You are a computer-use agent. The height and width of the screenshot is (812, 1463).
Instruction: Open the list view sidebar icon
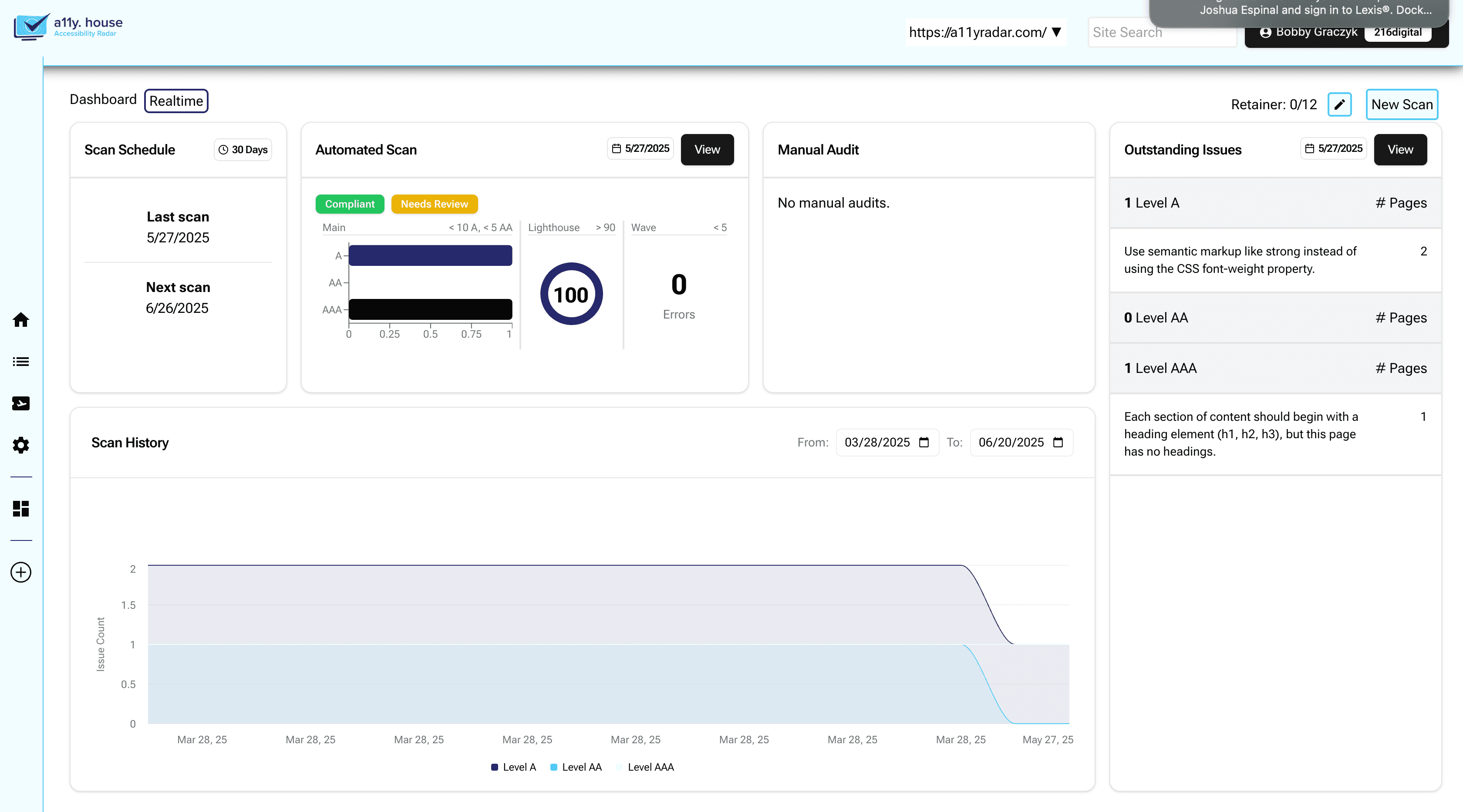tap(21, 362)
